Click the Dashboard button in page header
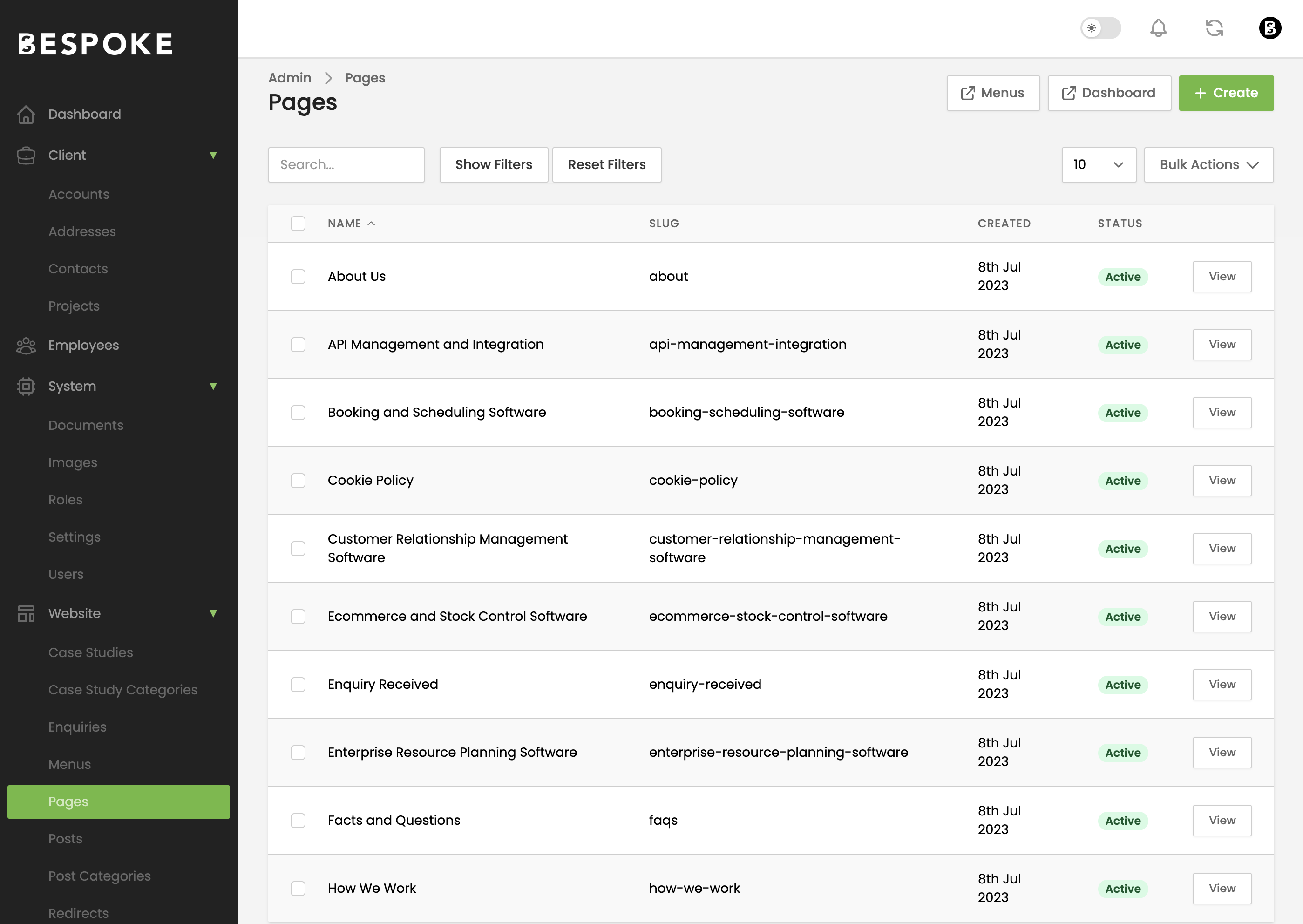Viewport: 1303px width, 924px height. pos(1109,93)
